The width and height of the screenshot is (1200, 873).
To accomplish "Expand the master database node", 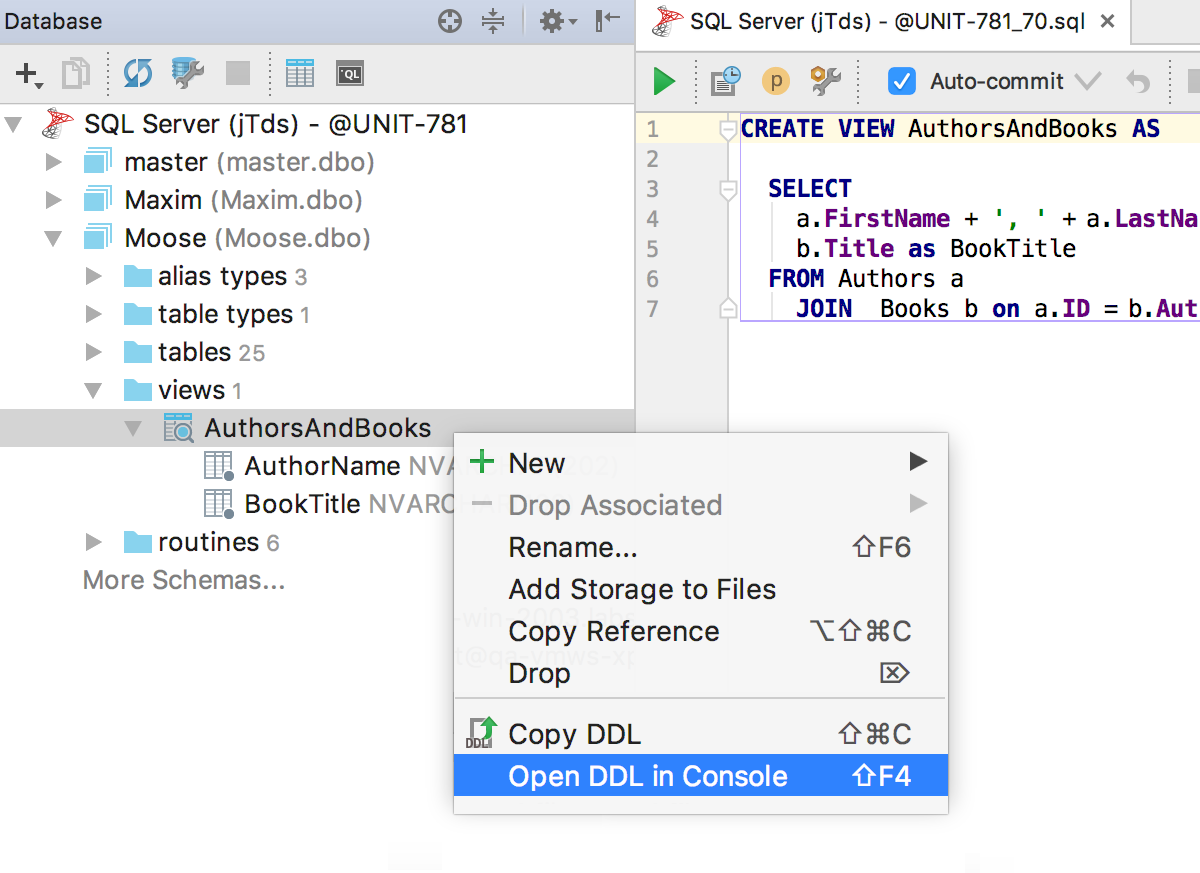I will (54, 162).
